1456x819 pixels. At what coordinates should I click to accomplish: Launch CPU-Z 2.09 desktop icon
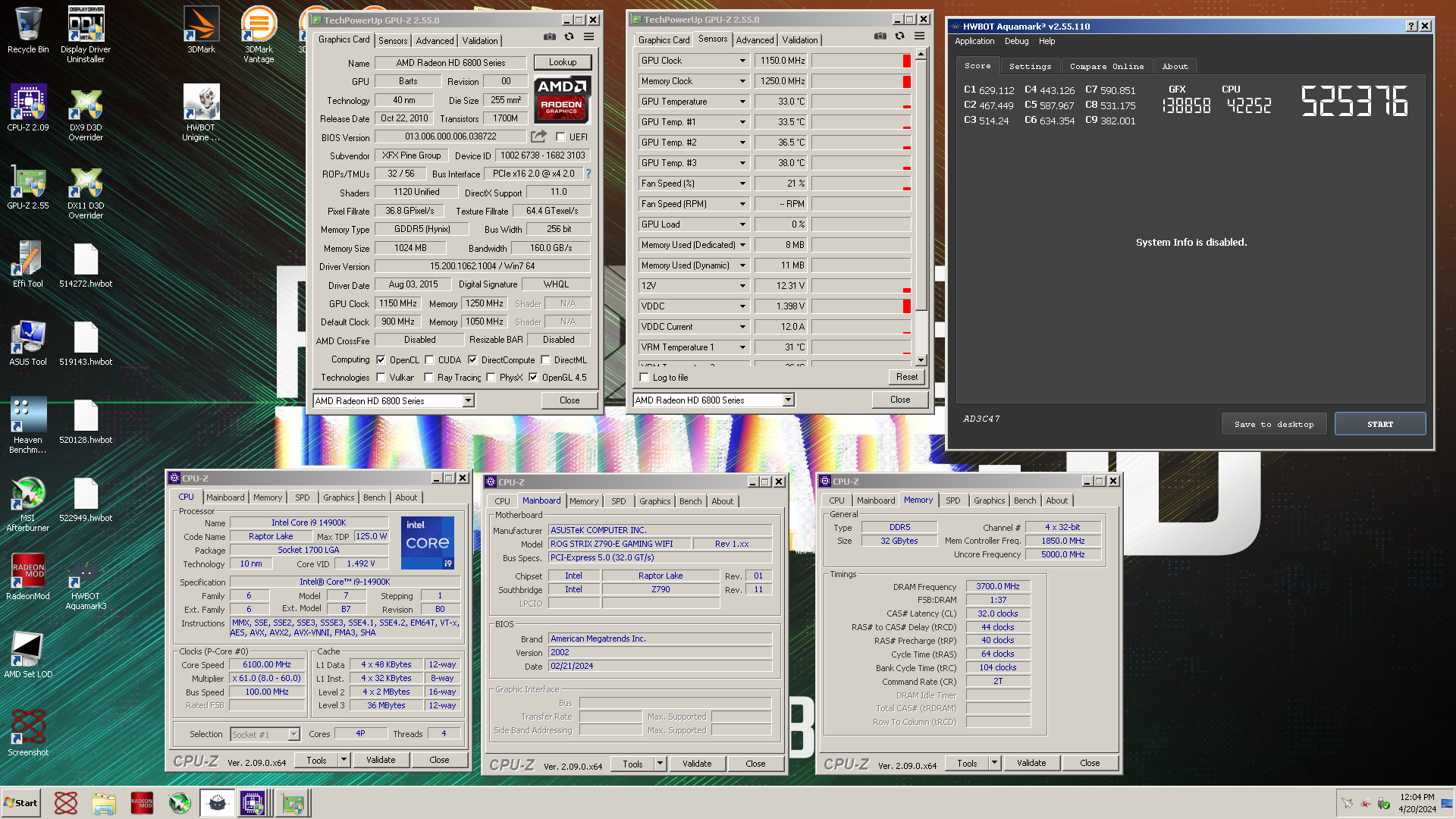click(28, 108)
